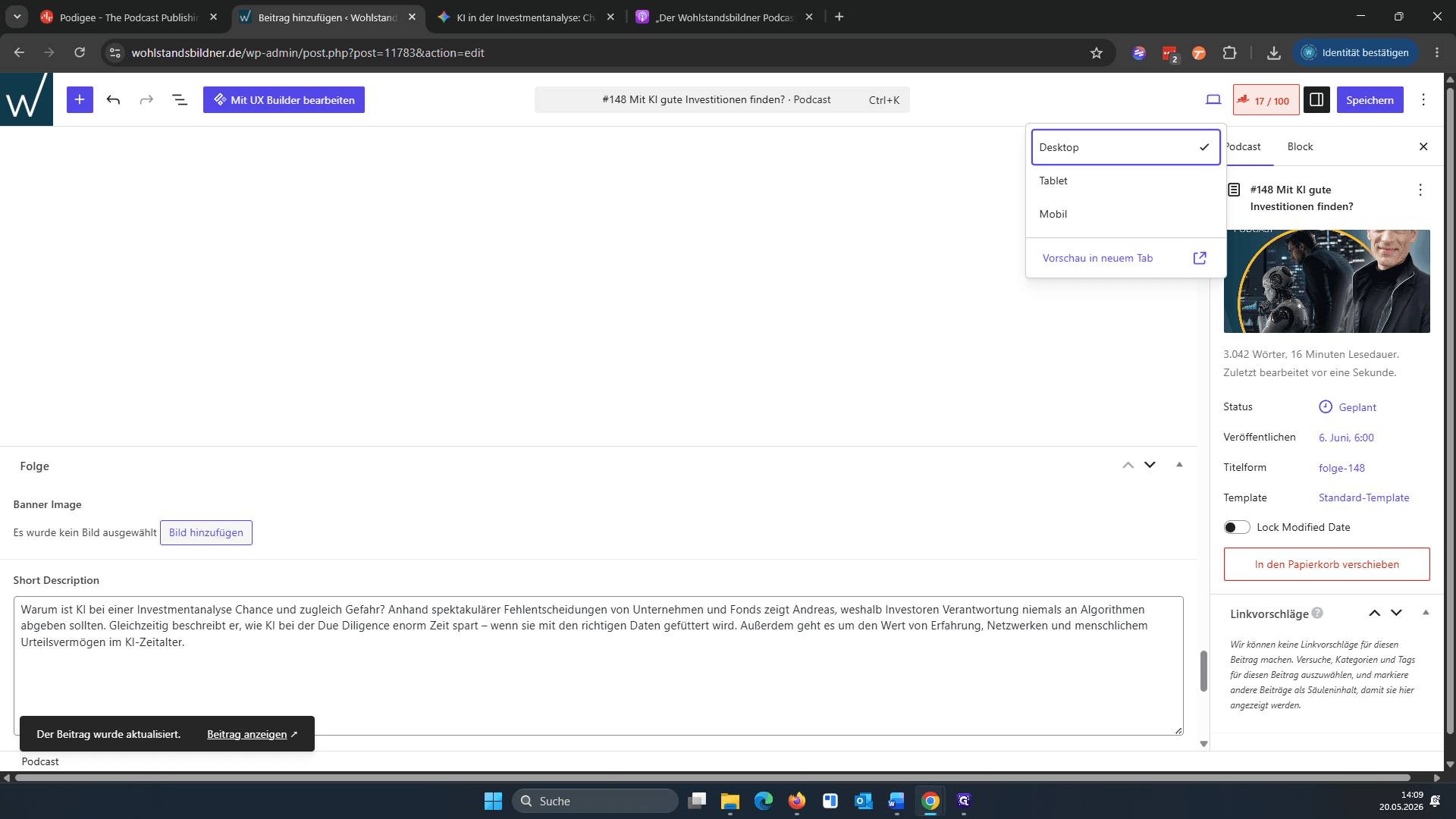This screenshot has width=1456, height=819.
Task: Click Beitrag anzeigen link in notification
Action: pos(252,734)
